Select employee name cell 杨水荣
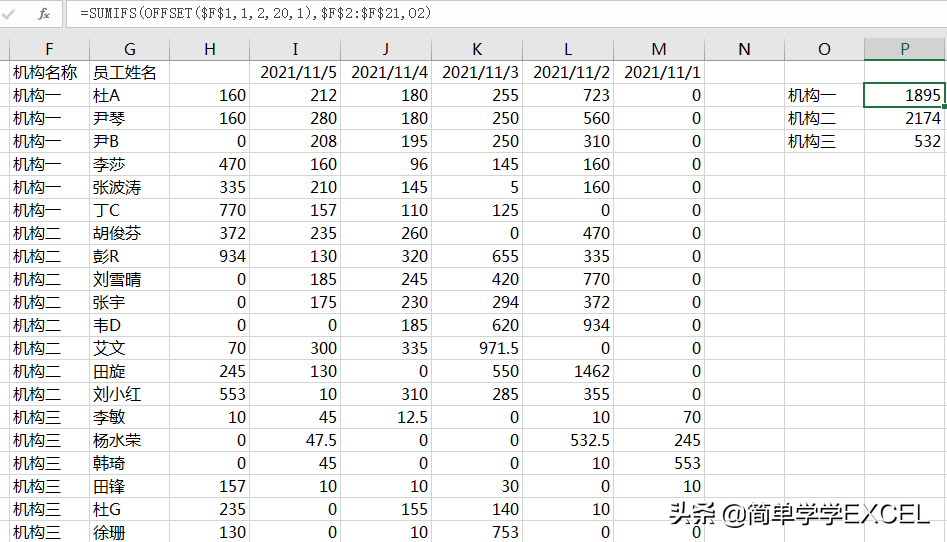Viewport: 947px width, 542px height. tap(129, 440)
